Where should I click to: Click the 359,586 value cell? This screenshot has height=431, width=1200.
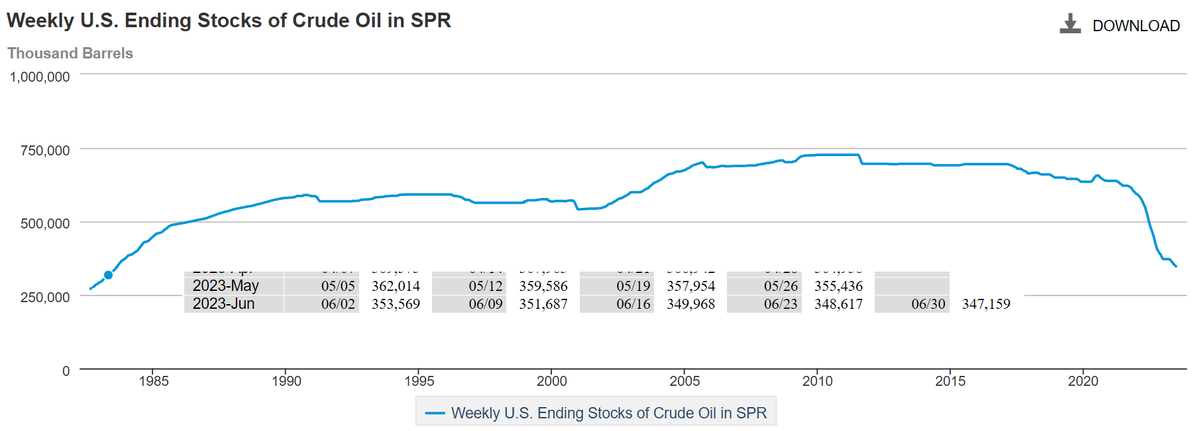click(x=543, y=285)
